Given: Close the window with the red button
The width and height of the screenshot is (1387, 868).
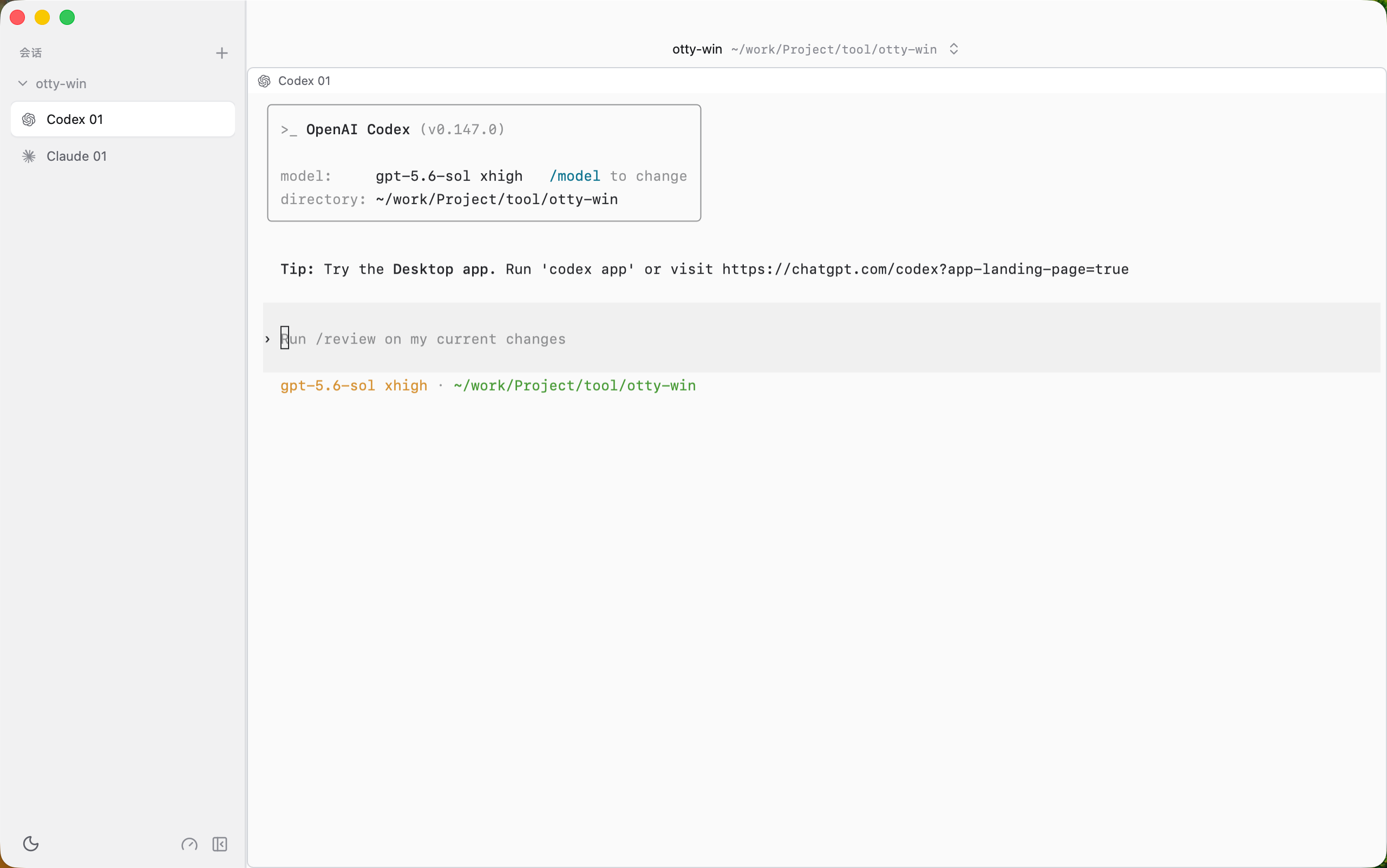Looking at the screenshot, I should coord(17,18).
